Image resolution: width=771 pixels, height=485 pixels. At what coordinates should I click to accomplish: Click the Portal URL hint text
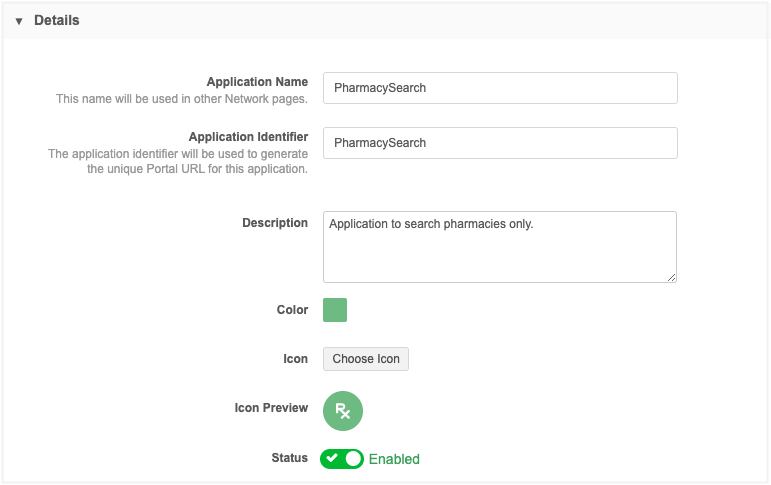pos(178,161)
